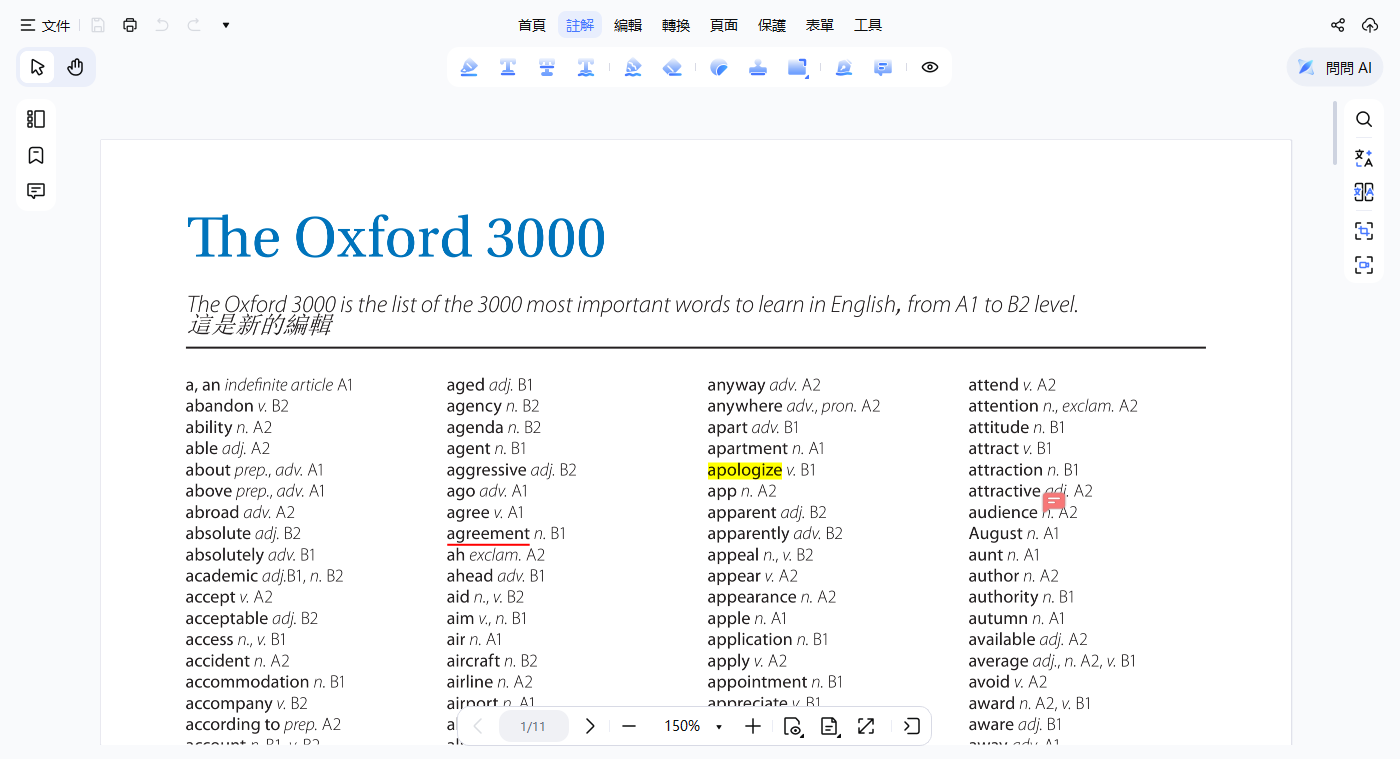Expand the quick access toolbar dropdown arrow
The width and height of the screenshot is (1400, 759).
(x=226, y=25)
